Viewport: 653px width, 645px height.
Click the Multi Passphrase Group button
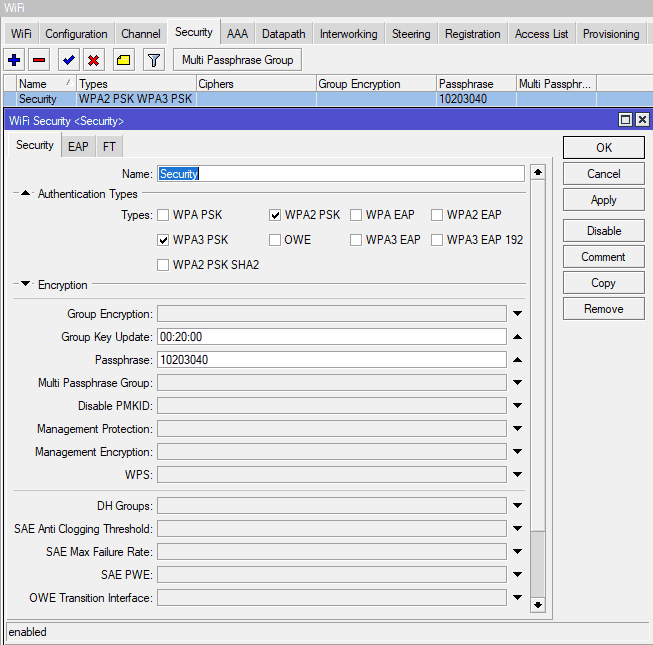[x=237, y=60]
